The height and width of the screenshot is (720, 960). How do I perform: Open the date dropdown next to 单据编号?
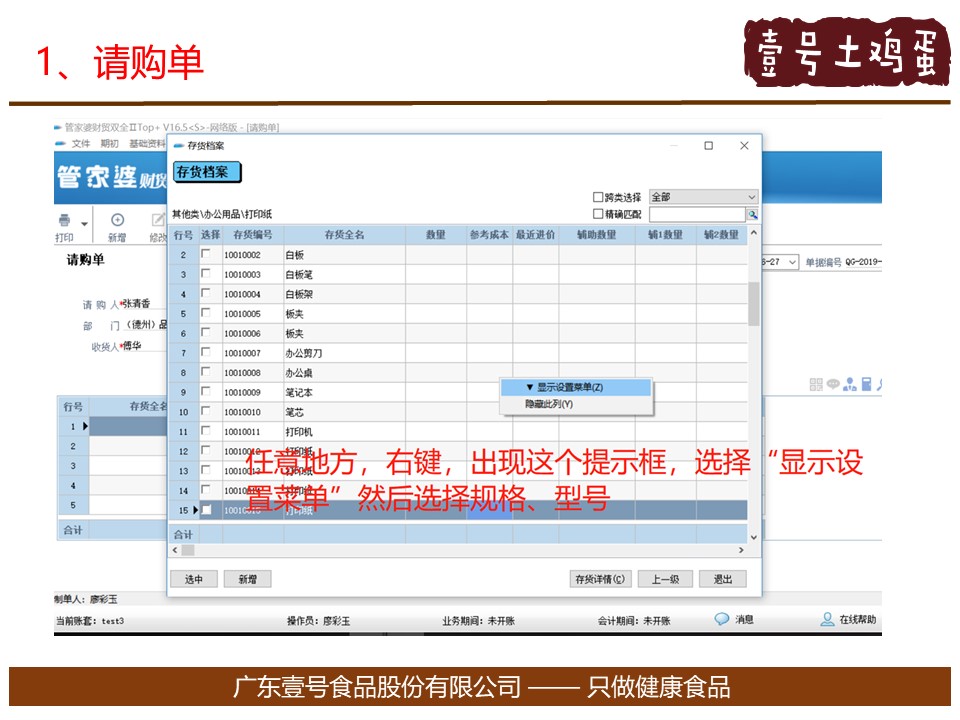pyautogui.click(x=792, y=262)
